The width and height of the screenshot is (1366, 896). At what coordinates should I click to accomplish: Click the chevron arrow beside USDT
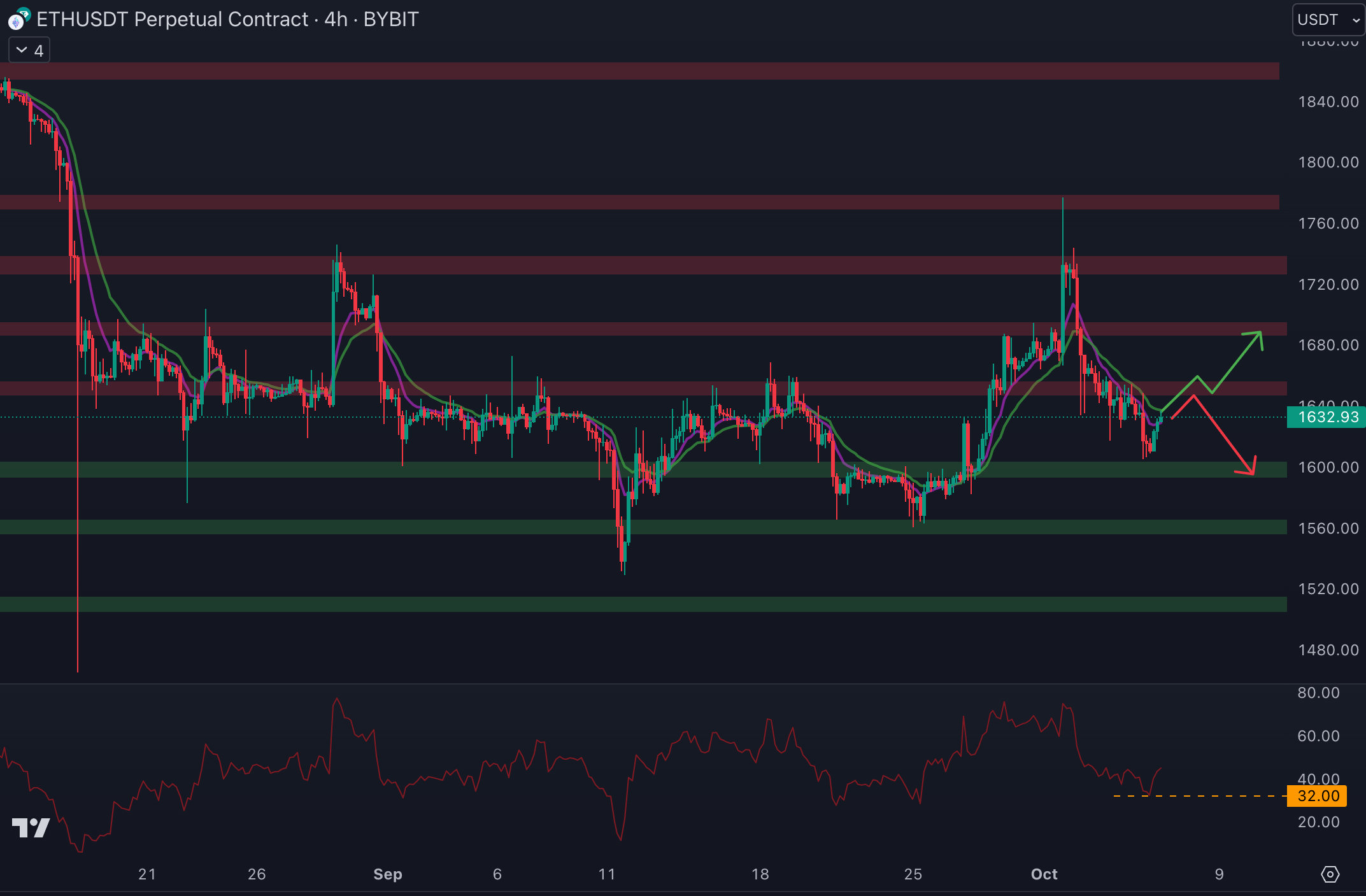pos(1356,20)
